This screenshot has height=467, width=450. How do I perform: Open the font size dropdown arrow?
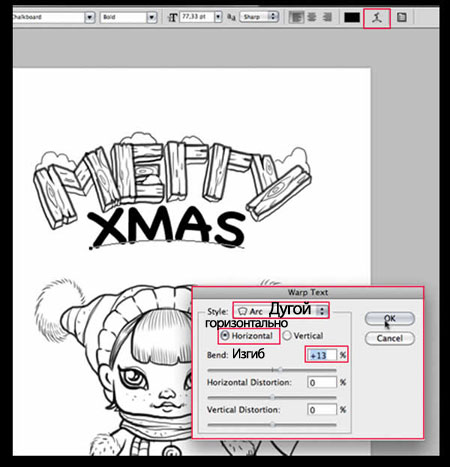[x=218, y=17]
